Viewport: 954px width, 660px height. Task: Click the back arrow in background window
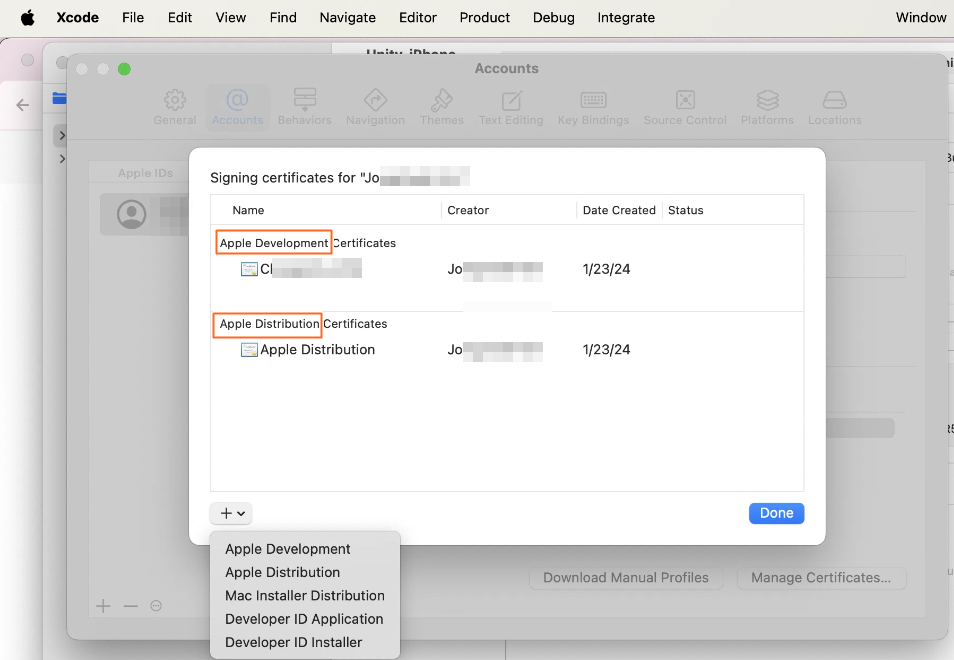tap(23, 105)
